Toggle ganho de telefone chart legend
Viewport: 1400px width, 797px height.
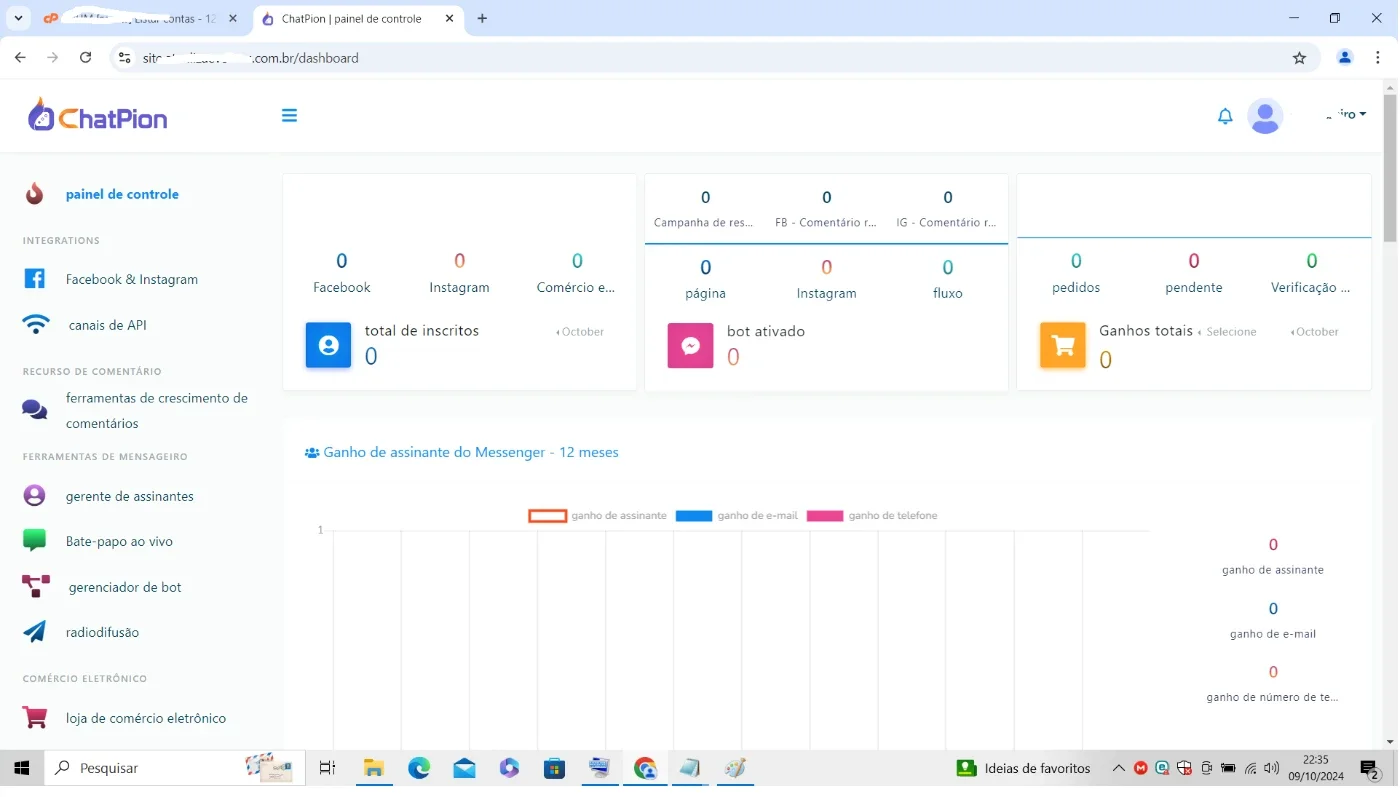pyautogui.click(x=873, y=516)
